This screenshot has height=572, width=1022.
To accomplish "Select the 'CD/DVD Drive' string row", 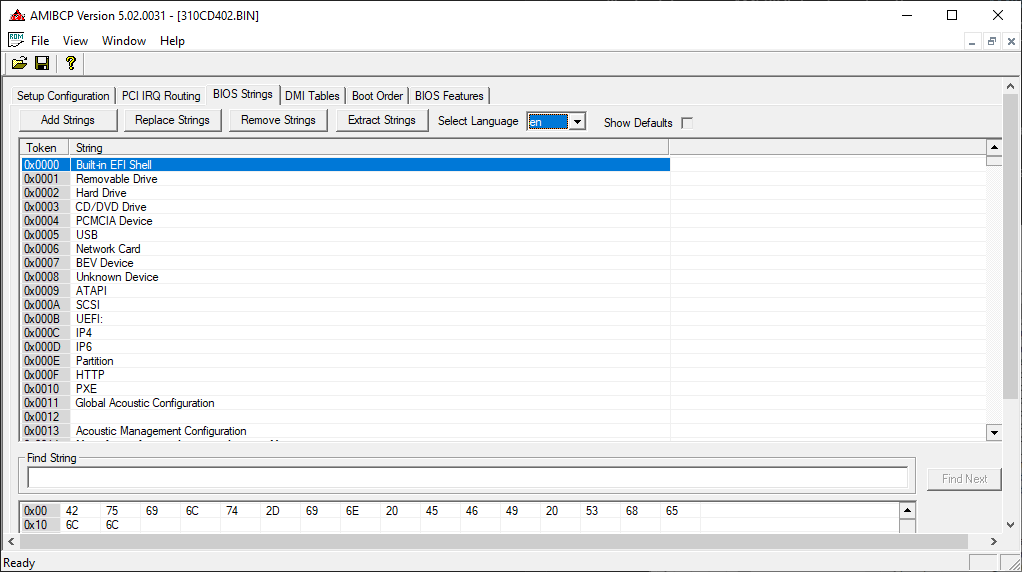I will 345,207.
